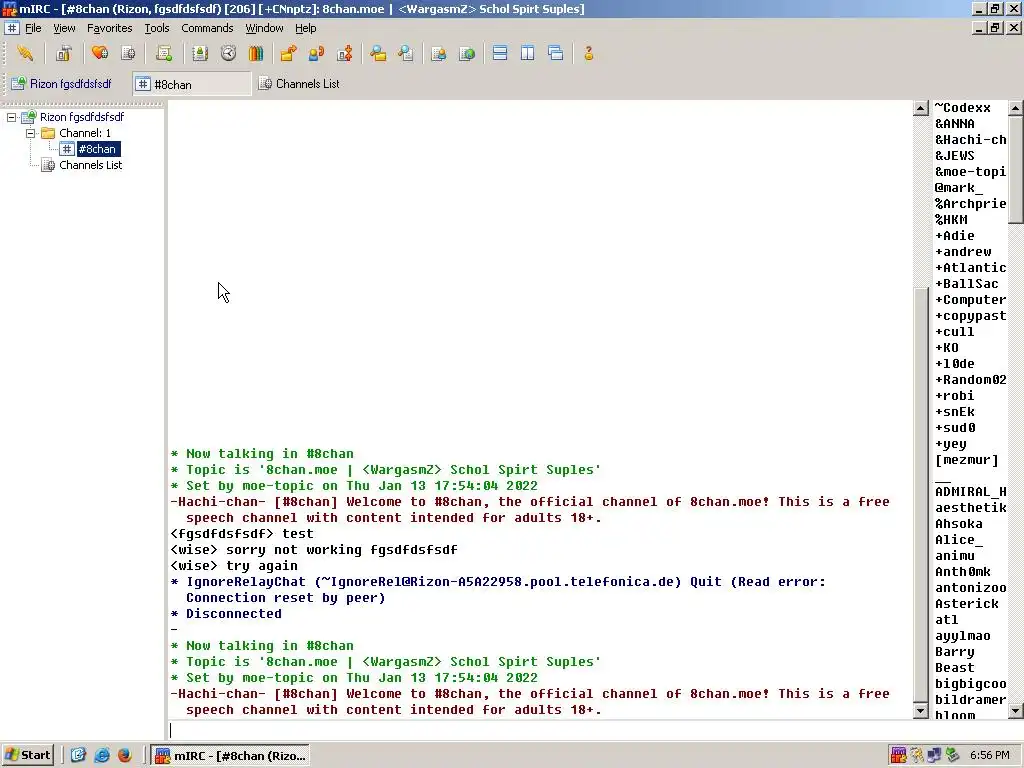The image size is (1024, 768).
Task: Click the Show Desktop quick launch icon
Action: (x=78, y=756)
